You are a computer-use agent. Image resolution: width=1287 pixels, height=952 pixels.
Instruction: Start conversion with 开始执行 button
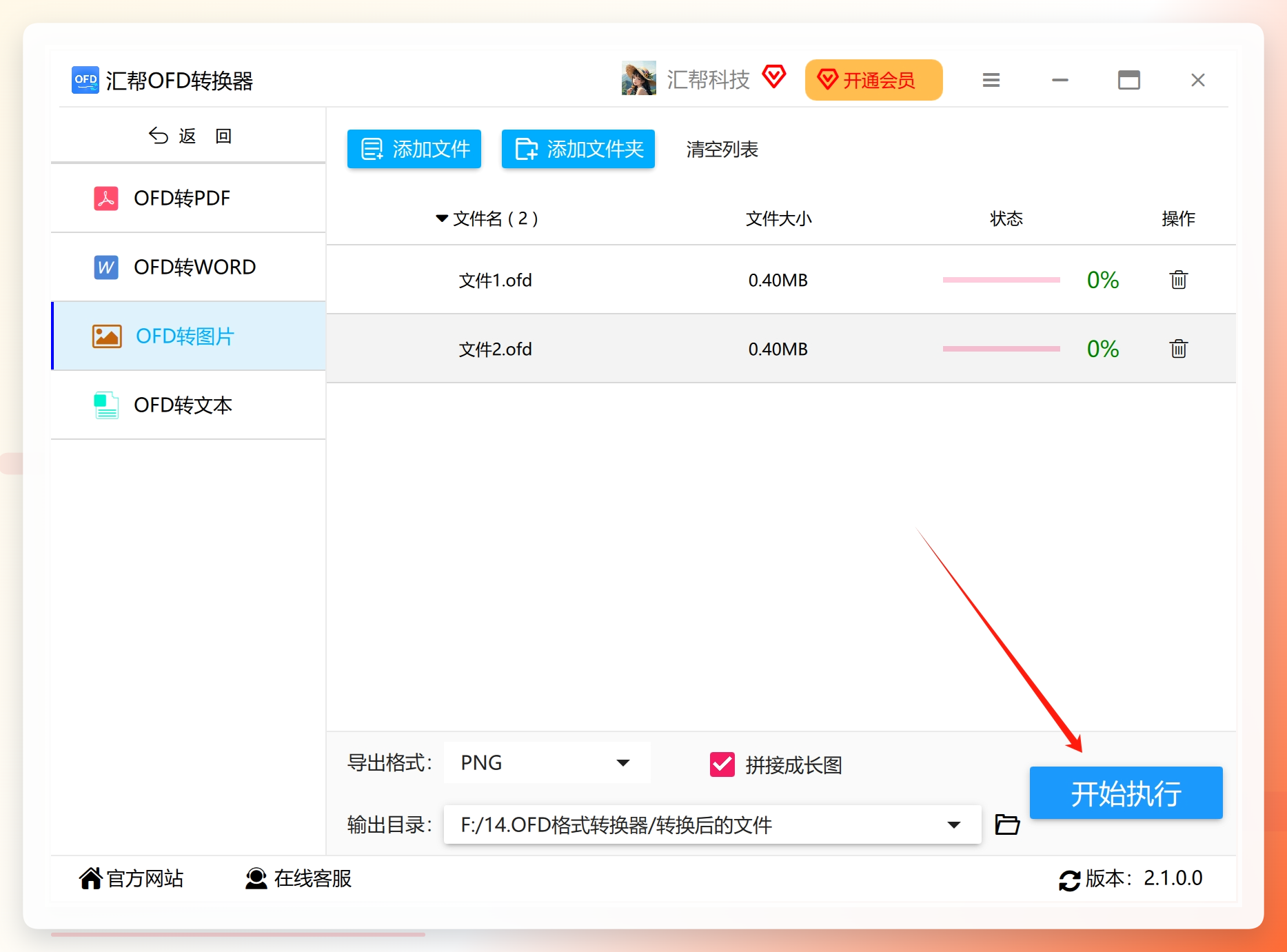[1126, 793]
